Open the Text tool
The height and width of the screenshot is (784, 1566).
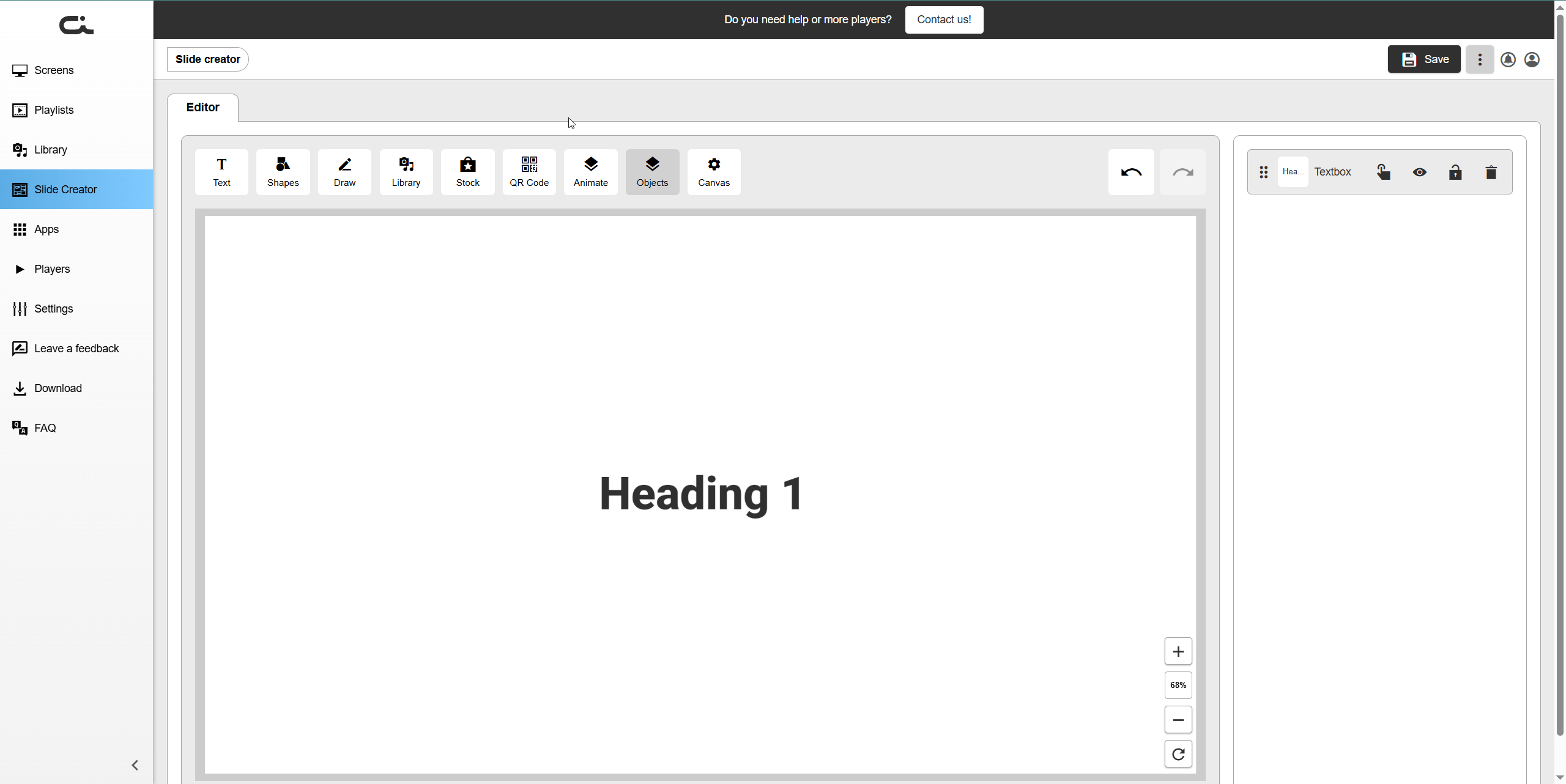(x=221, y=172)
